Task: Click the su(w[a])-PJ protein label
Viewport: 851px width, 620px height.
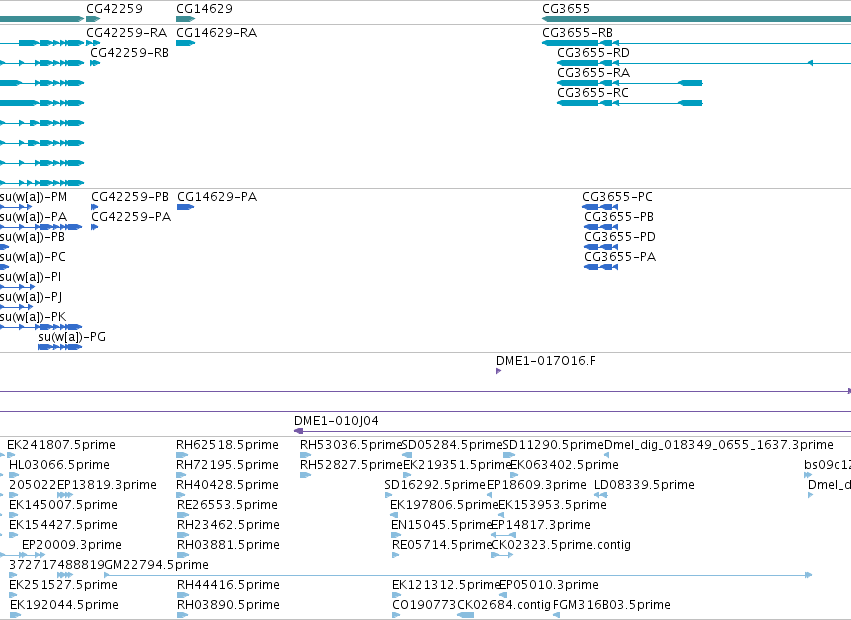Action: pyautogui.click(x=31, y=297)
